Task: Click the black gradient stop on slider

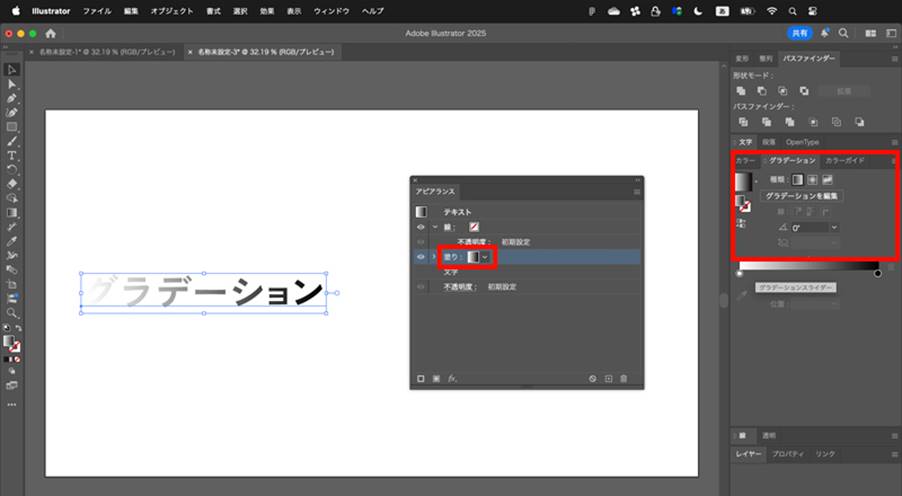Action: [x=878, y=273]
